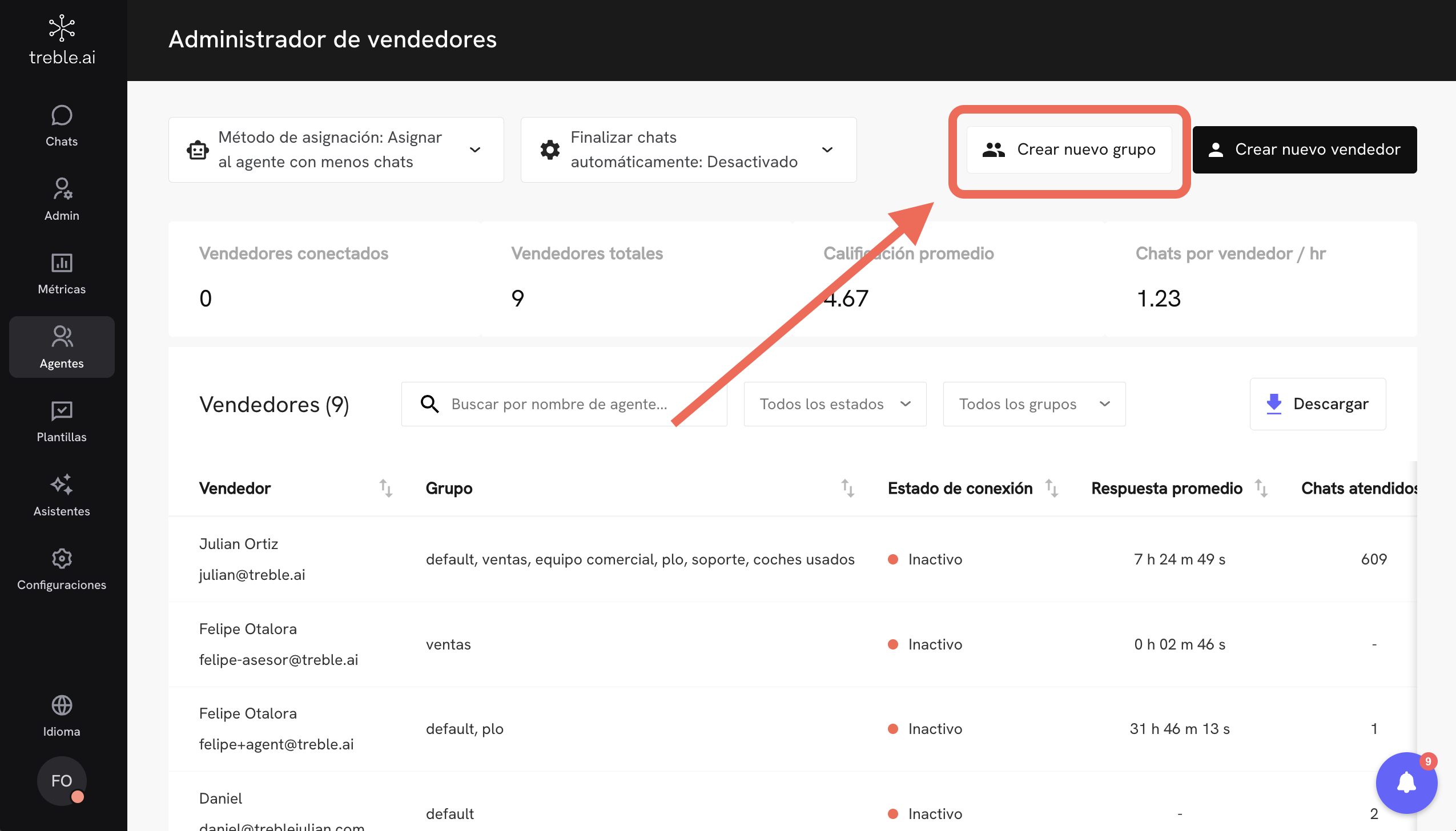The width and height of the screenshot is (1456, 831).
Task: Open Todos los estados filter
Action: pos(834,404)
